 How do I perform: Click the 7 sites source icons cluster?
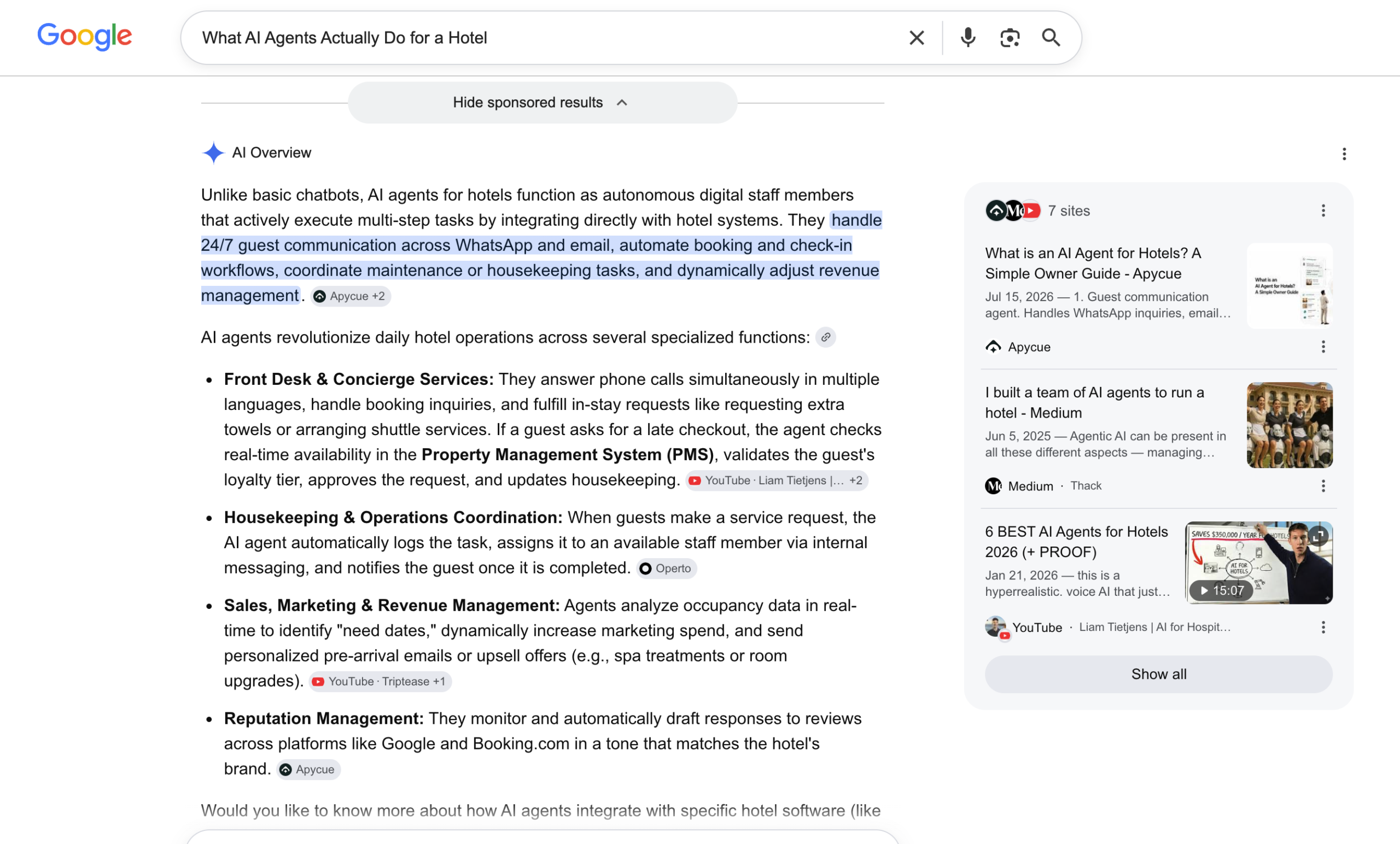click(1012, 210)
